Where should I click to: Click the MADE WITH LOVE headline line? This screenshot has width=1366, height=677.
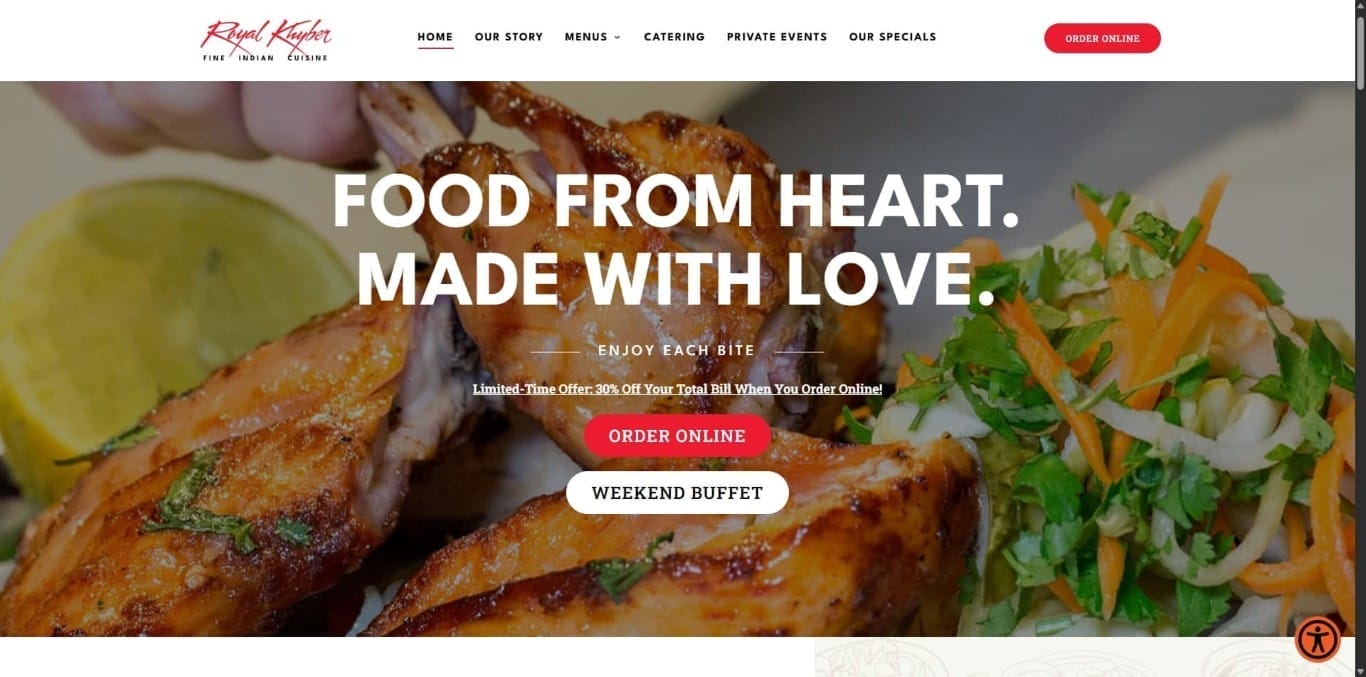[676, 278]
